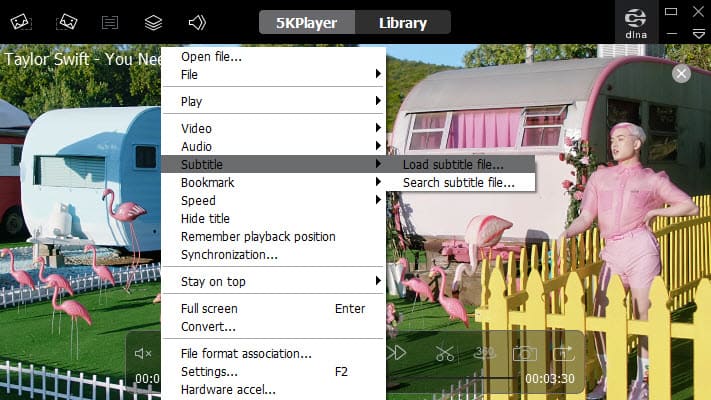Switch to the 5KPlayer tab

(x=307, y=23)
